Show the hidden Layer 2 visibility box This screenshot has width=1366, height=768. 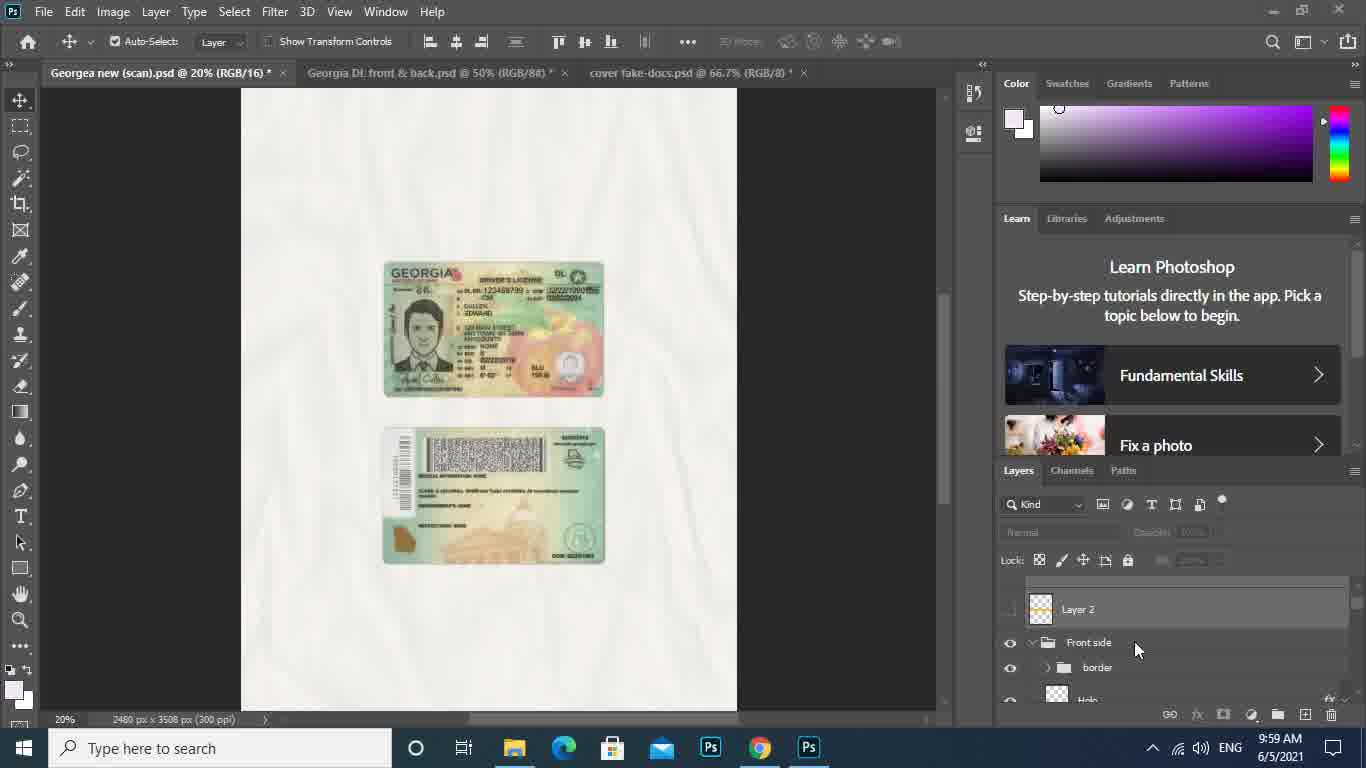click(x=1010, y=609)
